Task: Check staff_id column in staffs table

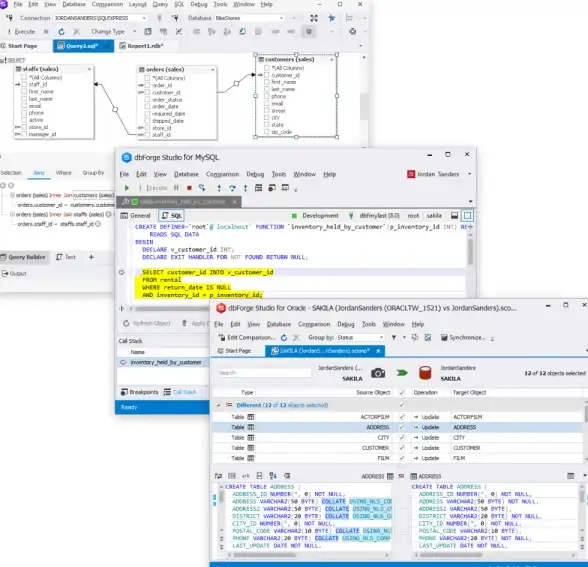Action: click(x=24, y=85)
